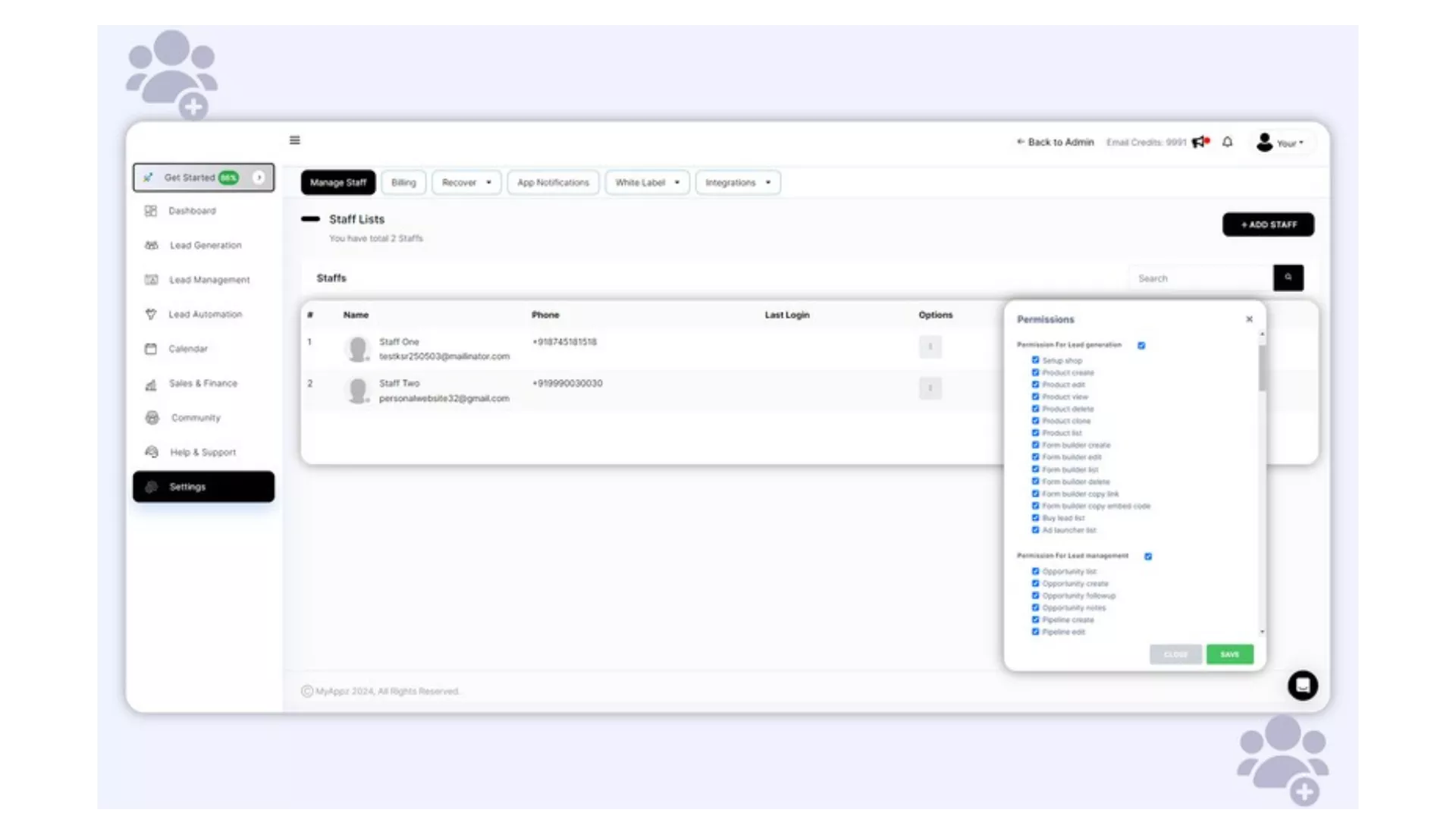The image size is (1456, 819).
Task: Expand the White Label dropdown
Action: [x=647, y=183]
